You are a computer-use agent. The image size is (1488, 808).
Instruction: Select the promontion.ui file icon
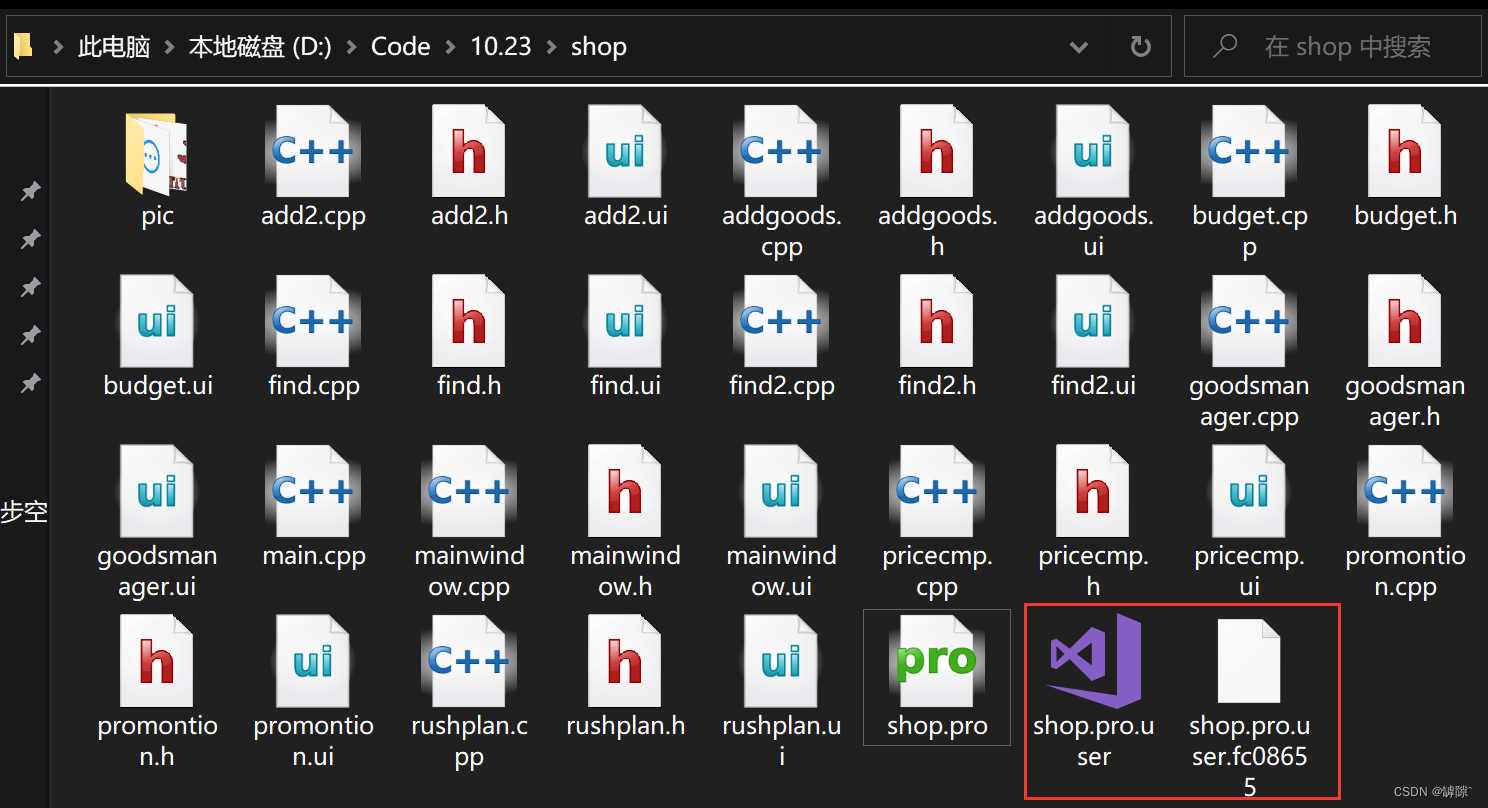(x=313, y=662)
